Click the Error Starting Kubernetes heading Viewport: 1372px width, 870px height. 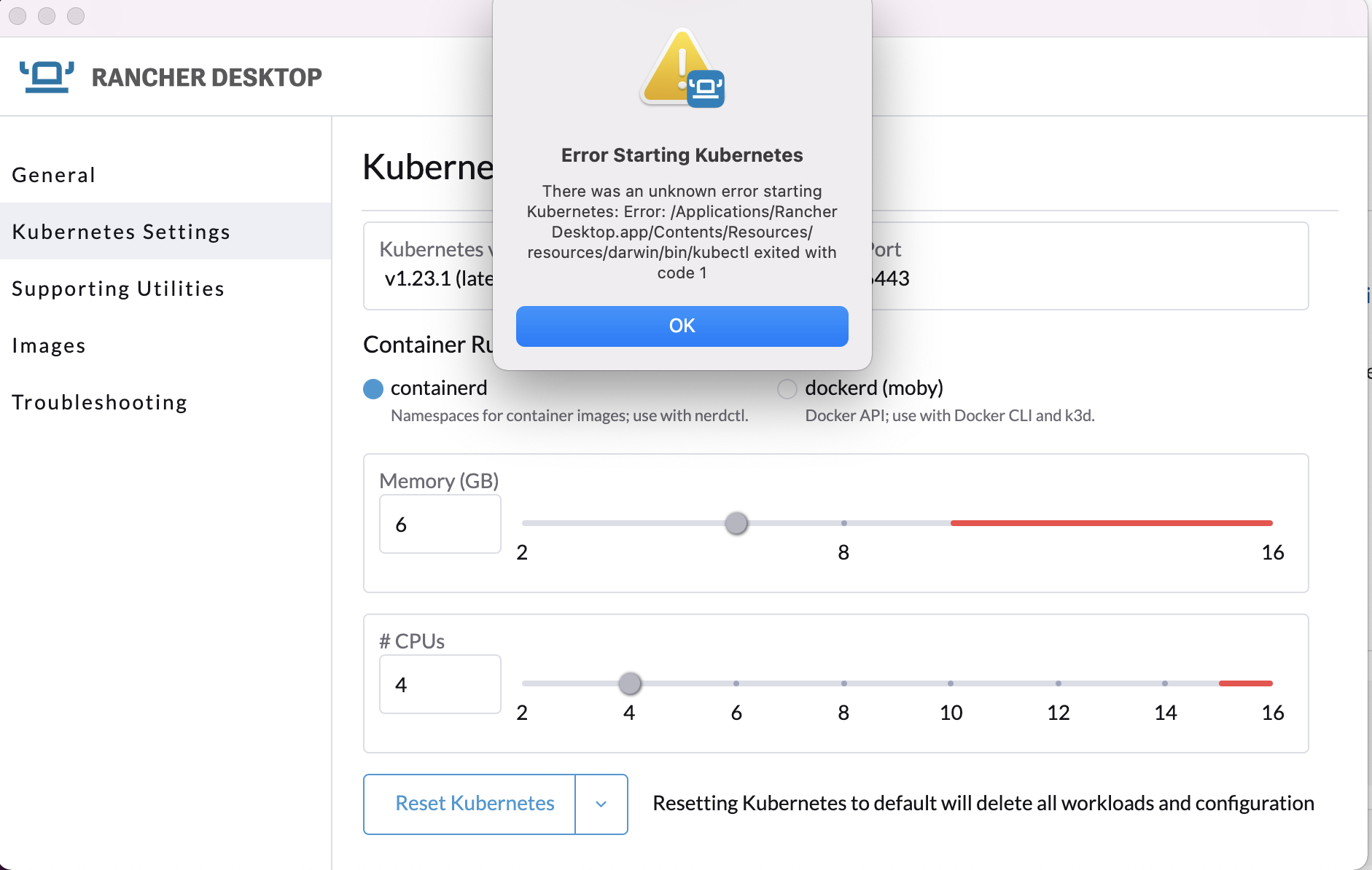682,155
